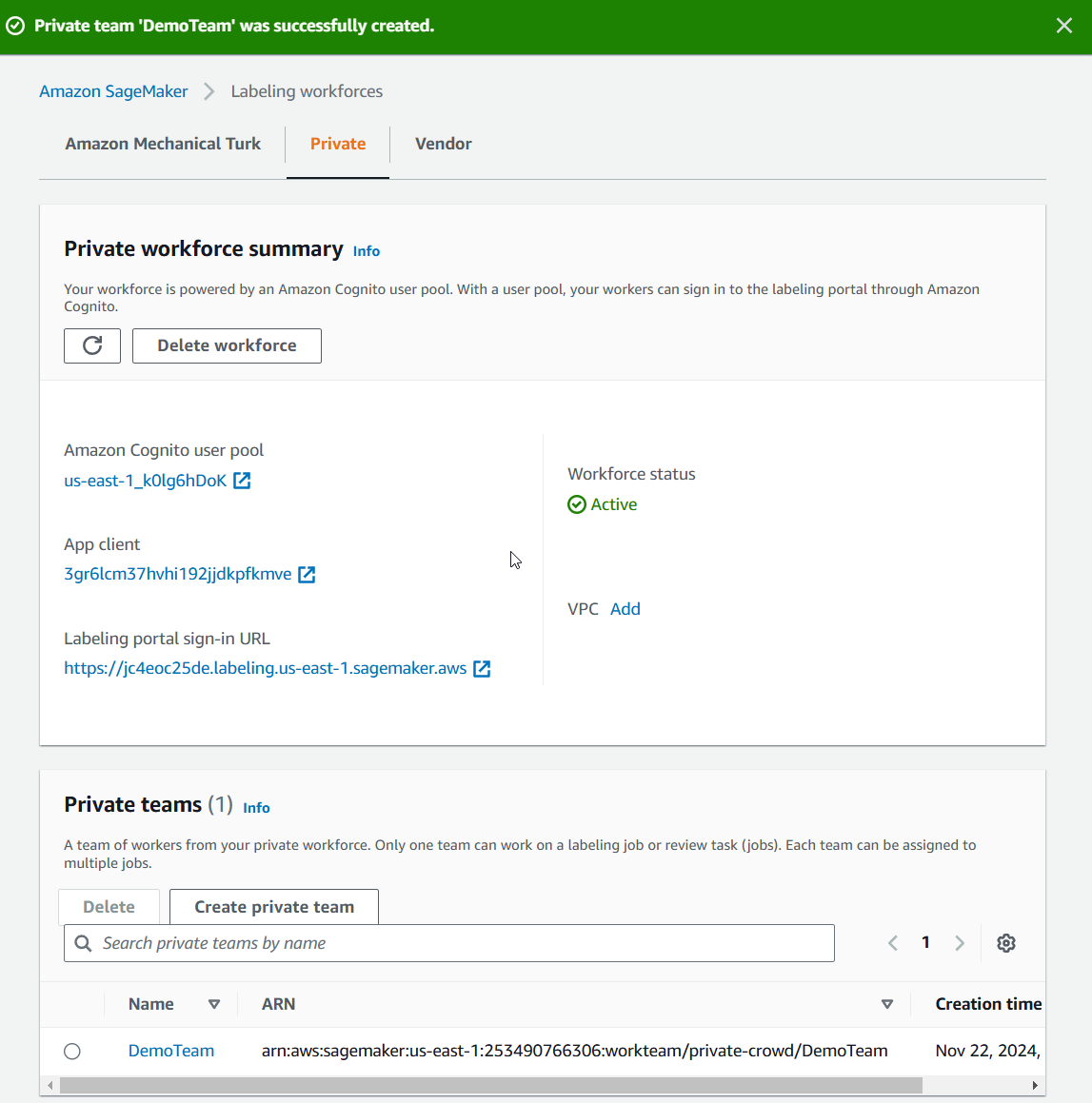Click Delete workforce button
This screenshot has width=1092, height=1103.
click(227, 345)
